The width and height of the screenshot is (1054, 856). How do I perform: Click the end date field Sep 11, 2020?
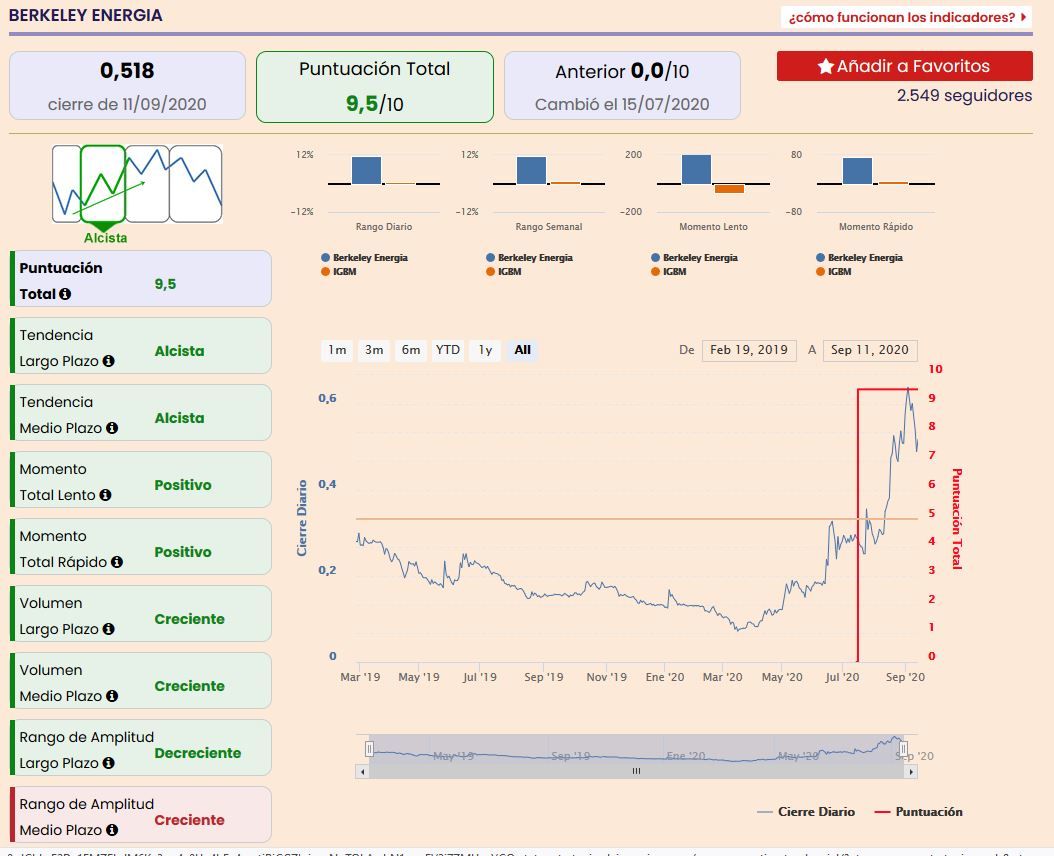(x=870, y=350)
